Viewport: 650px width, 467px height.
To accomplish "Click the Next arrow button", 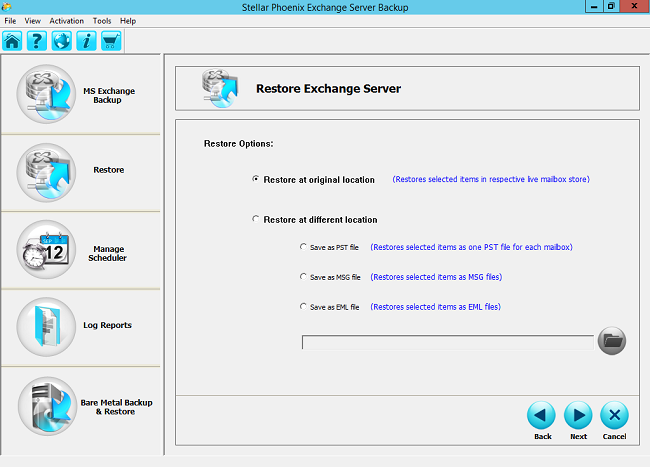I will [x=578, y=415].
